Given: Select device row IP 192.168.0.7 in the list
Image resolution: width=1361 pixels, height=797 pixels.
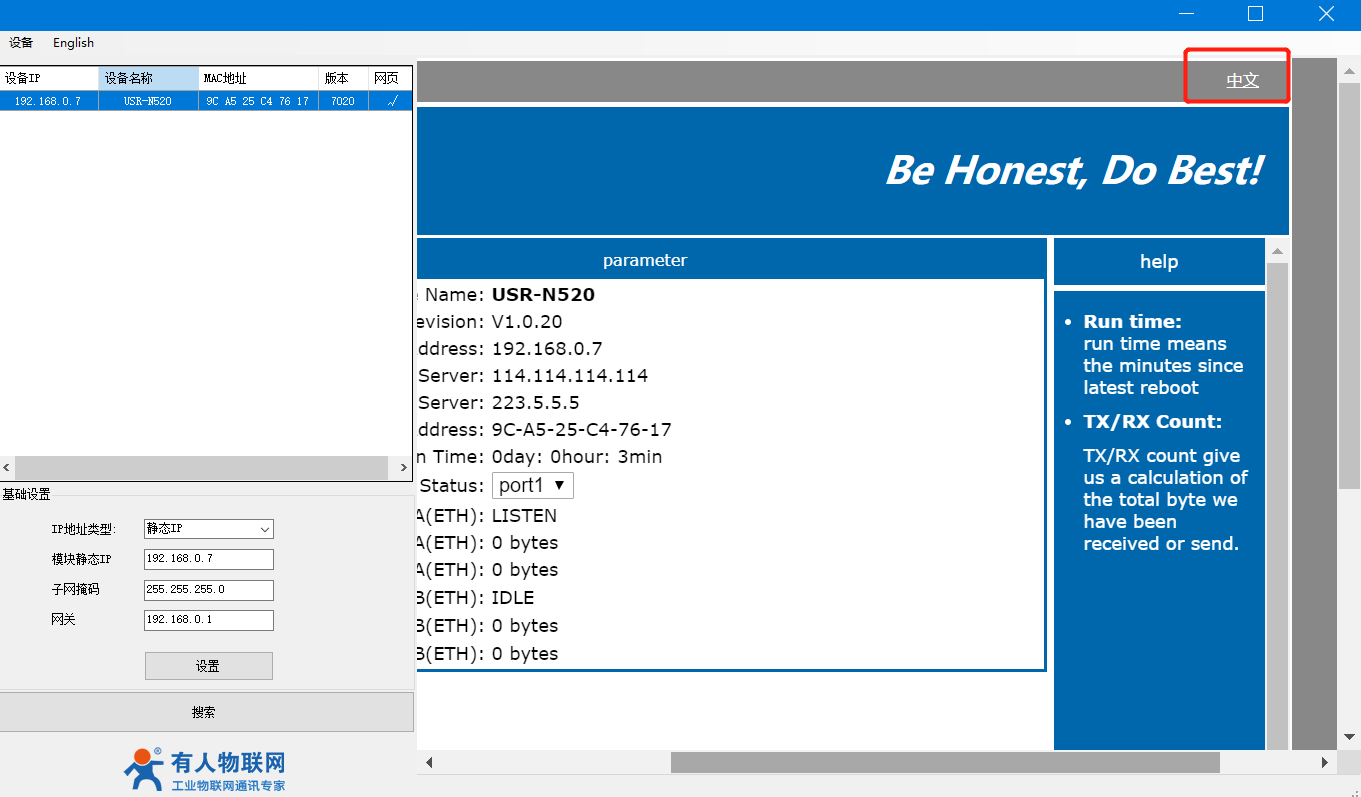Looking at the screenshot, I should coord(48,101).
